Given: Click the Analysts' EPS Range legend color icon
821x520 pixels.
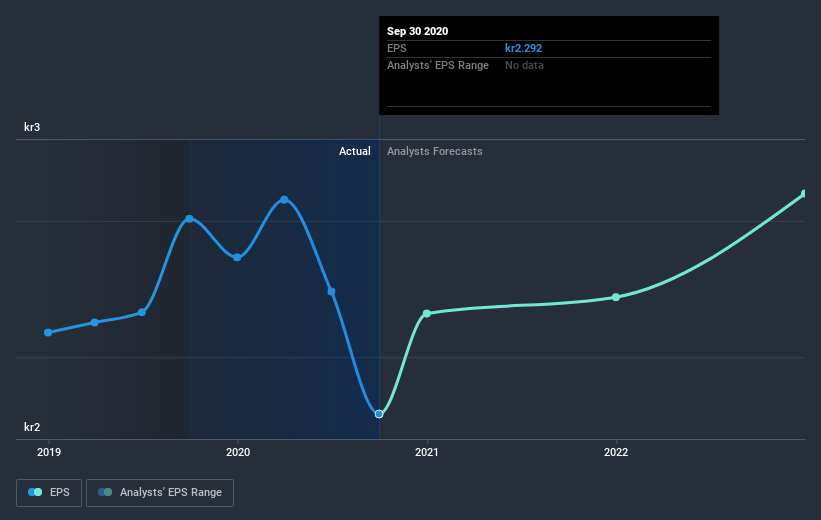Looking at the screenshot, I should click(x=105, y=492).
